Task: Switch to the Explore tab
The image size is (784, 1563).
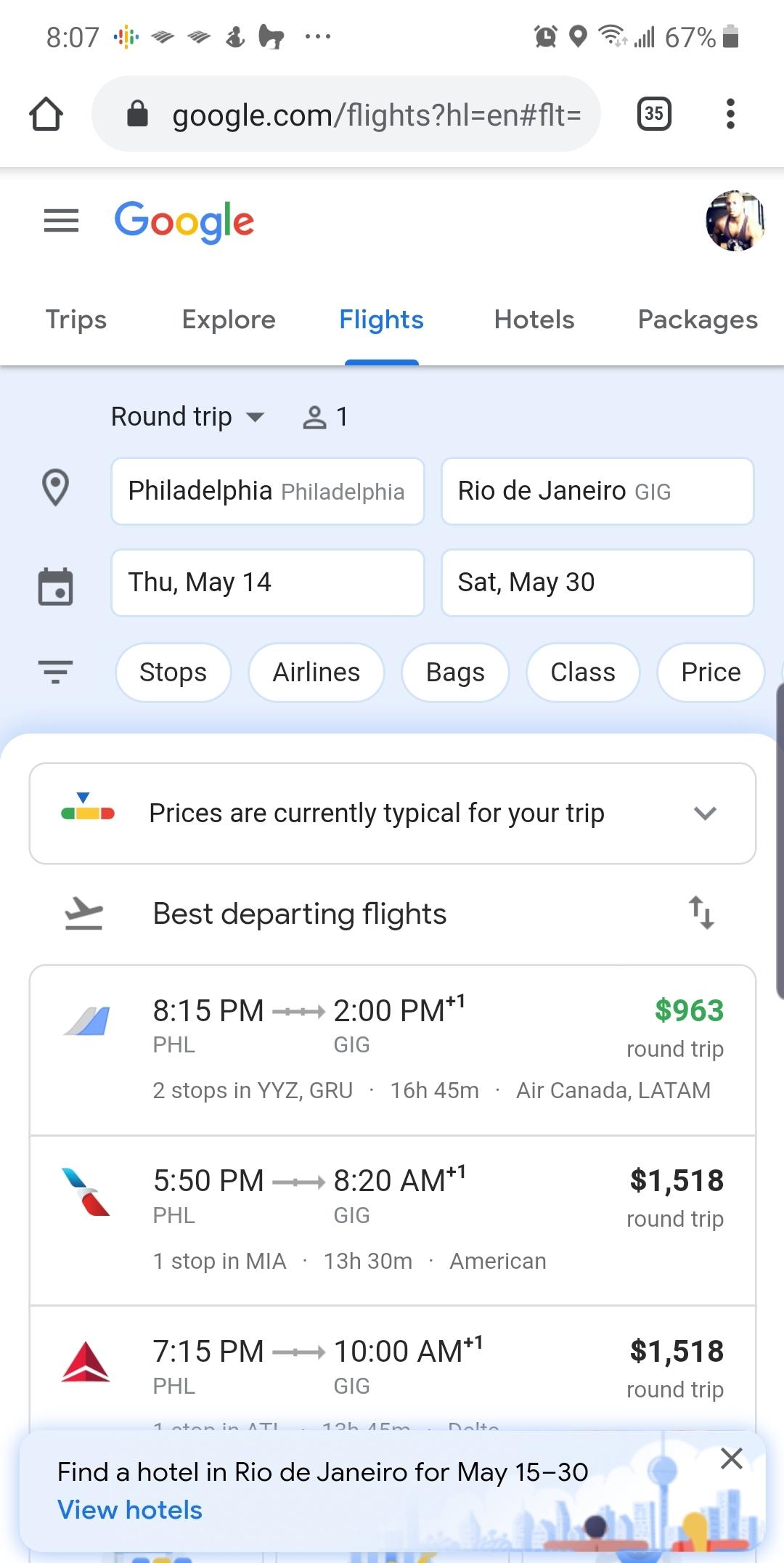Action: coord(229,320)
